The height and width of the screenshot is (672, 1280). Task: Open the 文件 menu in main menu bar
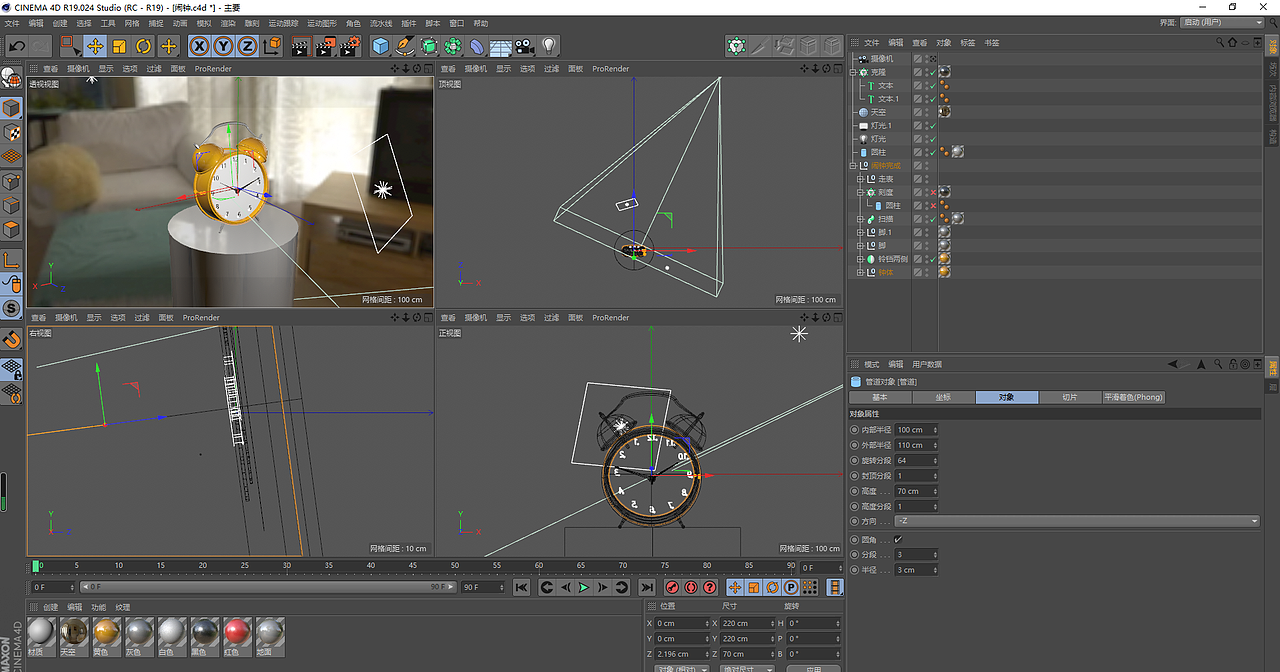point(13,22)
